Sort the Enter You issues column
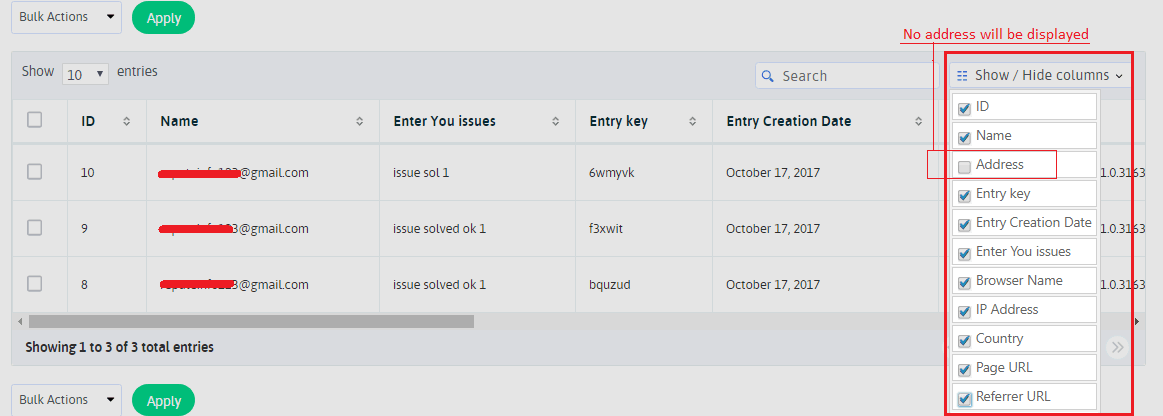Image resolution: width=1163 pixels, height=416 pixels. pos(556,121)
